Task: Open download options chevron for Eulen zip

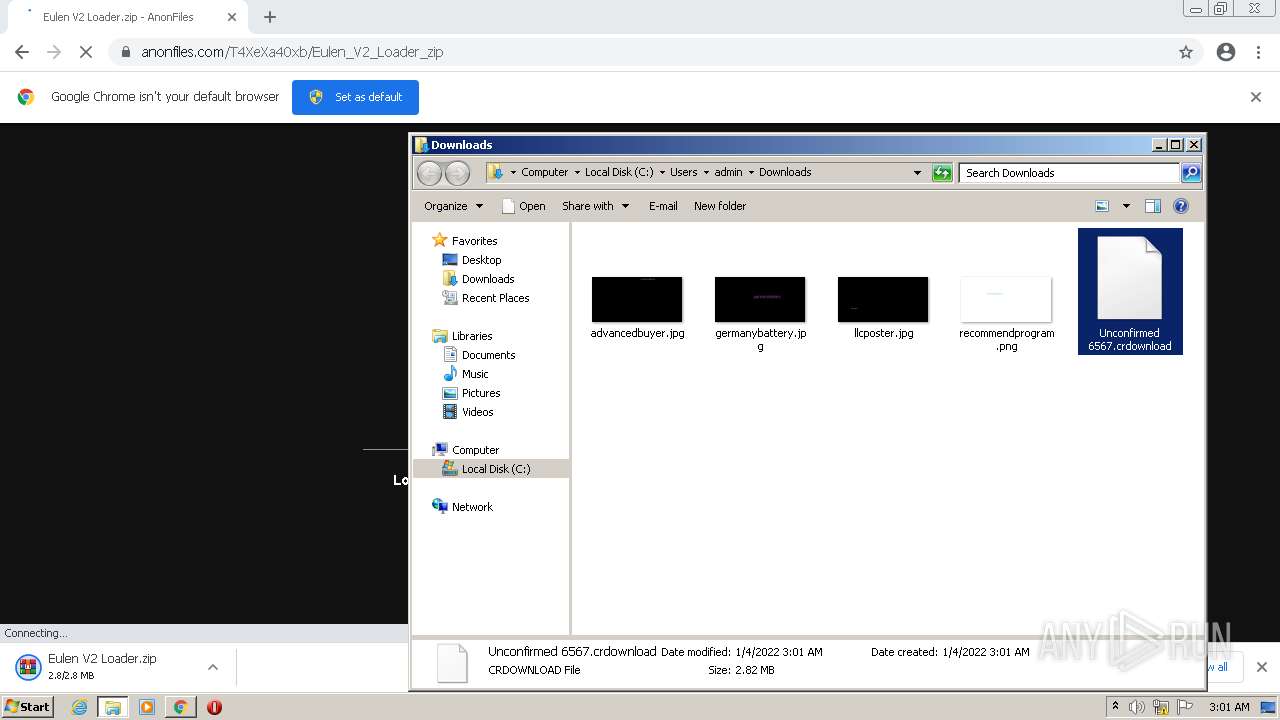Action: coord(212,667)
